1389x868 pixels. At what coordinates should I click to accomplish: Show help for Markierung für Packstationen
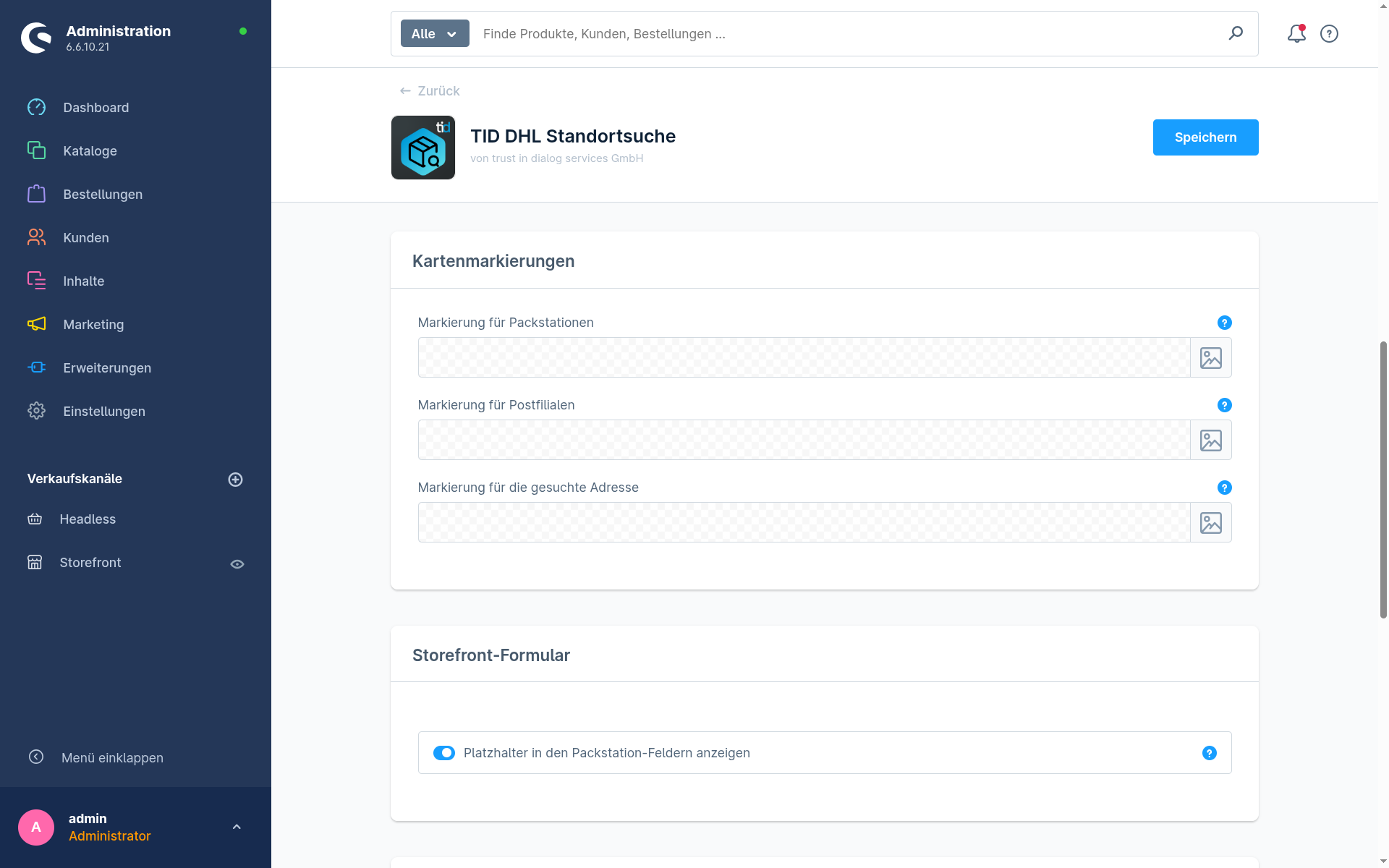click(1224, 323)
